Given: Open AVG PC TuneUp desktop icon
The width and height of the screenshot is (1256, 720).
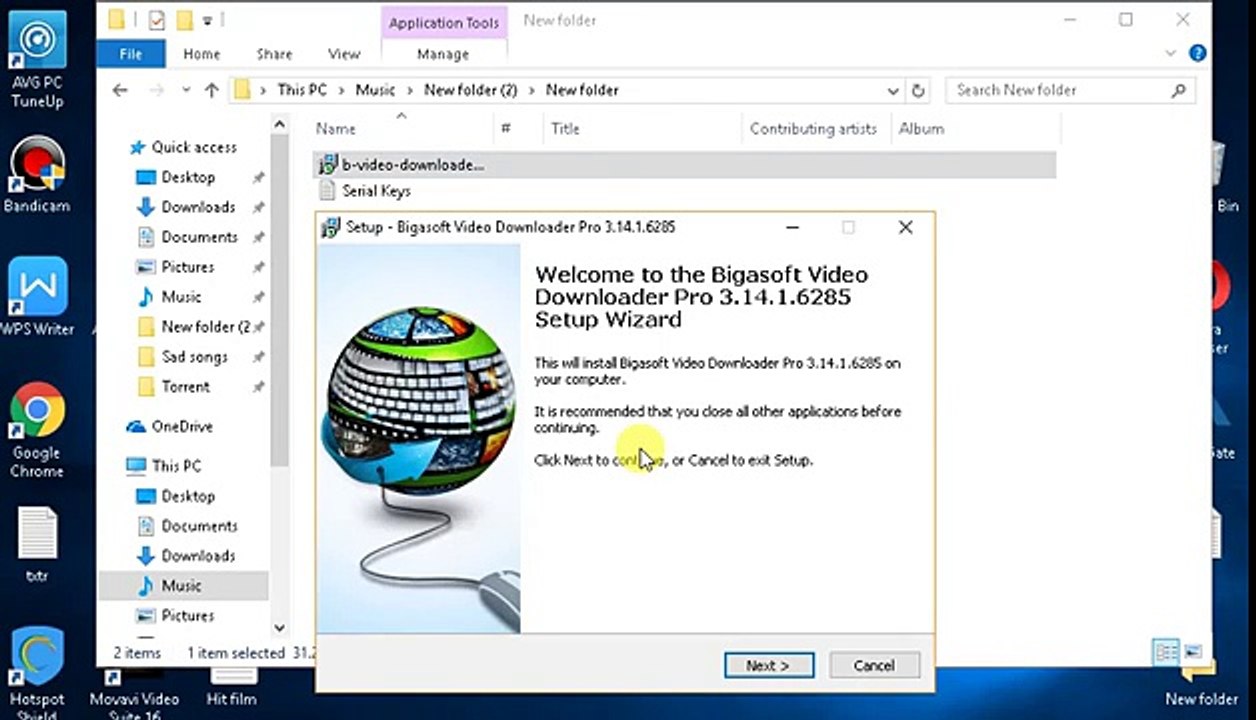Looking at the screenshot, I should pos(37,62).
